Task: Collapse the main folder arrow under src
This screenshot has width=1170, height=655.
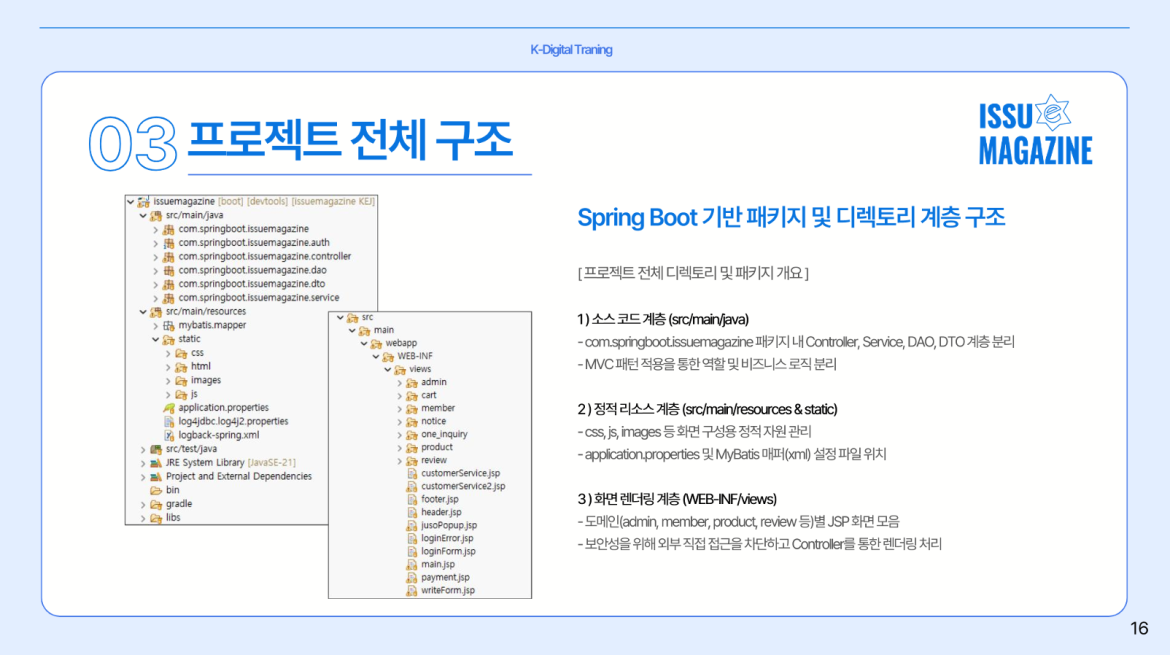Action: click(352, 330)
